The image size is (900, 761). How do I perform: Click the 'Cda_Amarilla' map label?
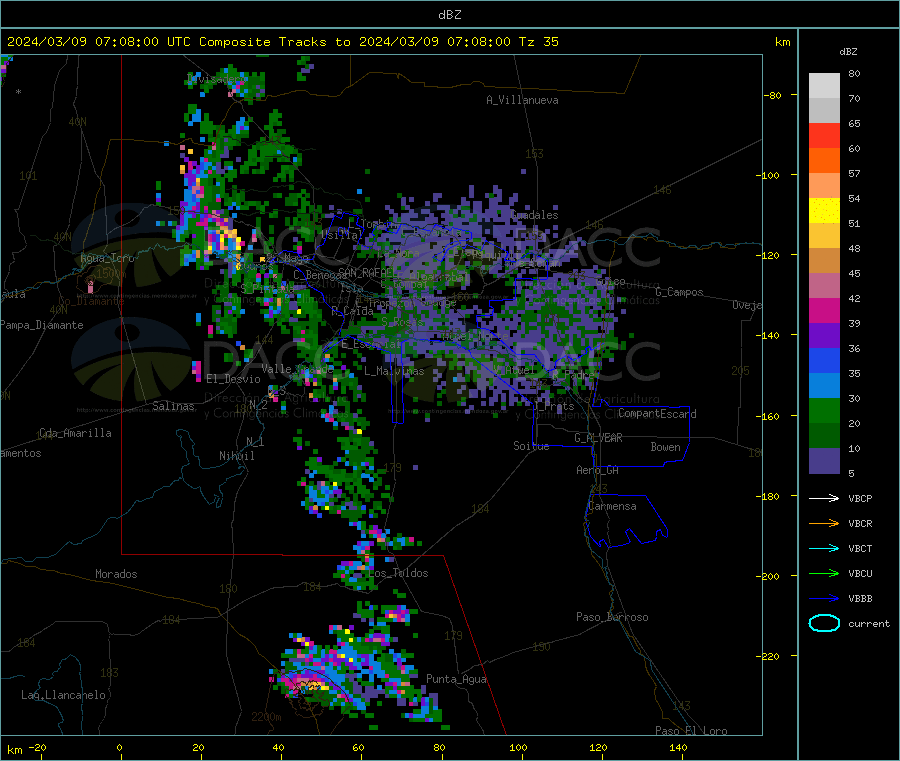[75, 433]
